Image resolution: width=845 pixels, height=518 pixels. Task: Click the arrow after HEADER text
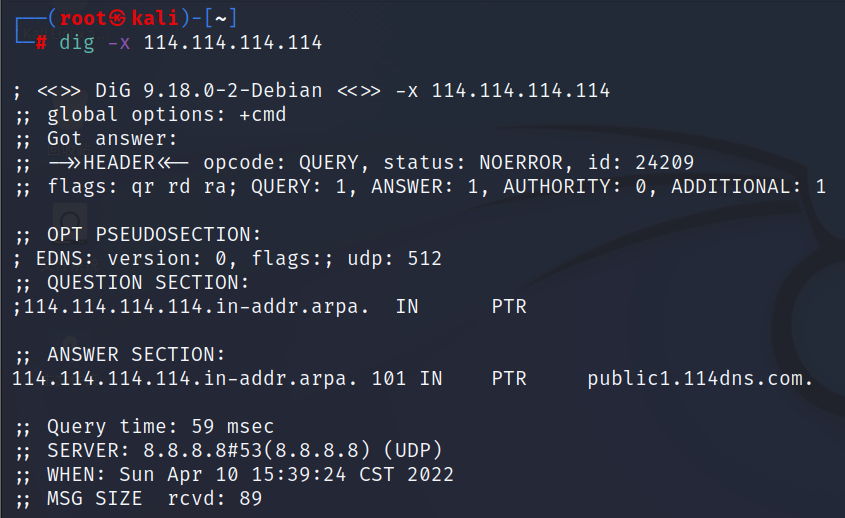coord(172,163)
